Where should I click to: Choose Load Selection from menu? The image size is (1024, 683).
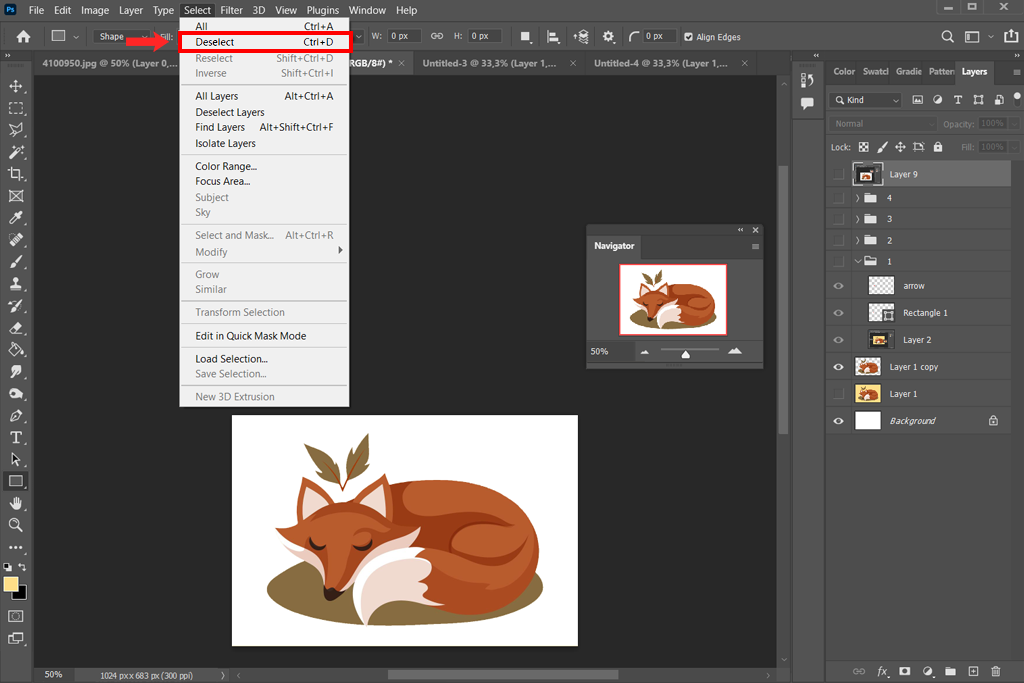pos(264,358)
